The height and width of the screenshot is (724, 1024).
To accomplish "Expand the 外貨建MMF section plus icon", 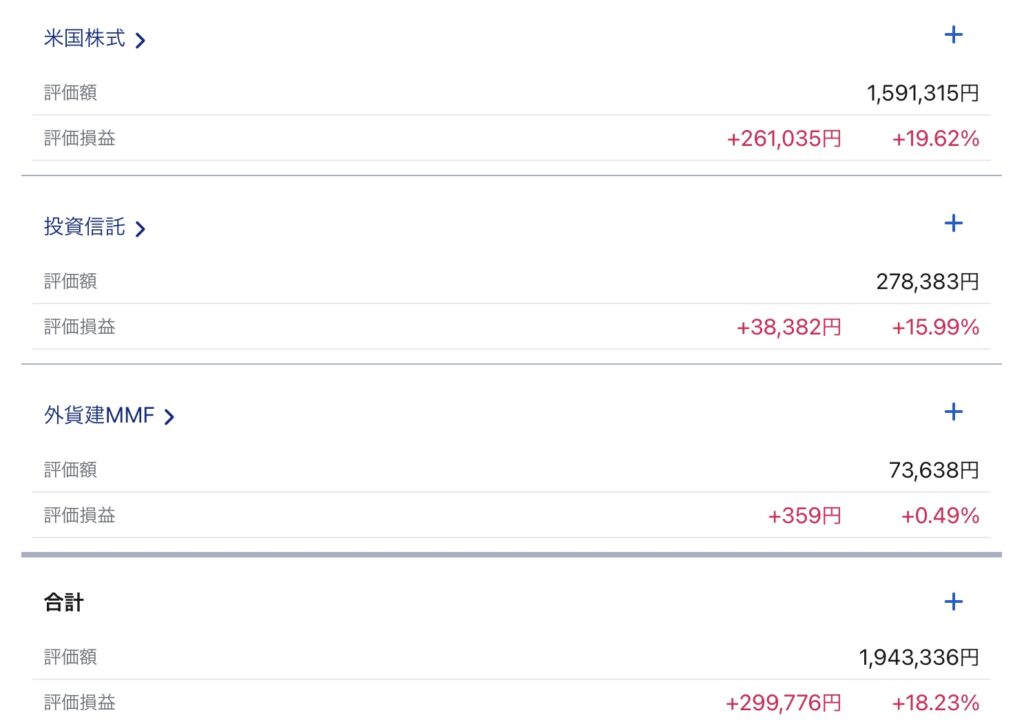I will (x=953, y=411).
